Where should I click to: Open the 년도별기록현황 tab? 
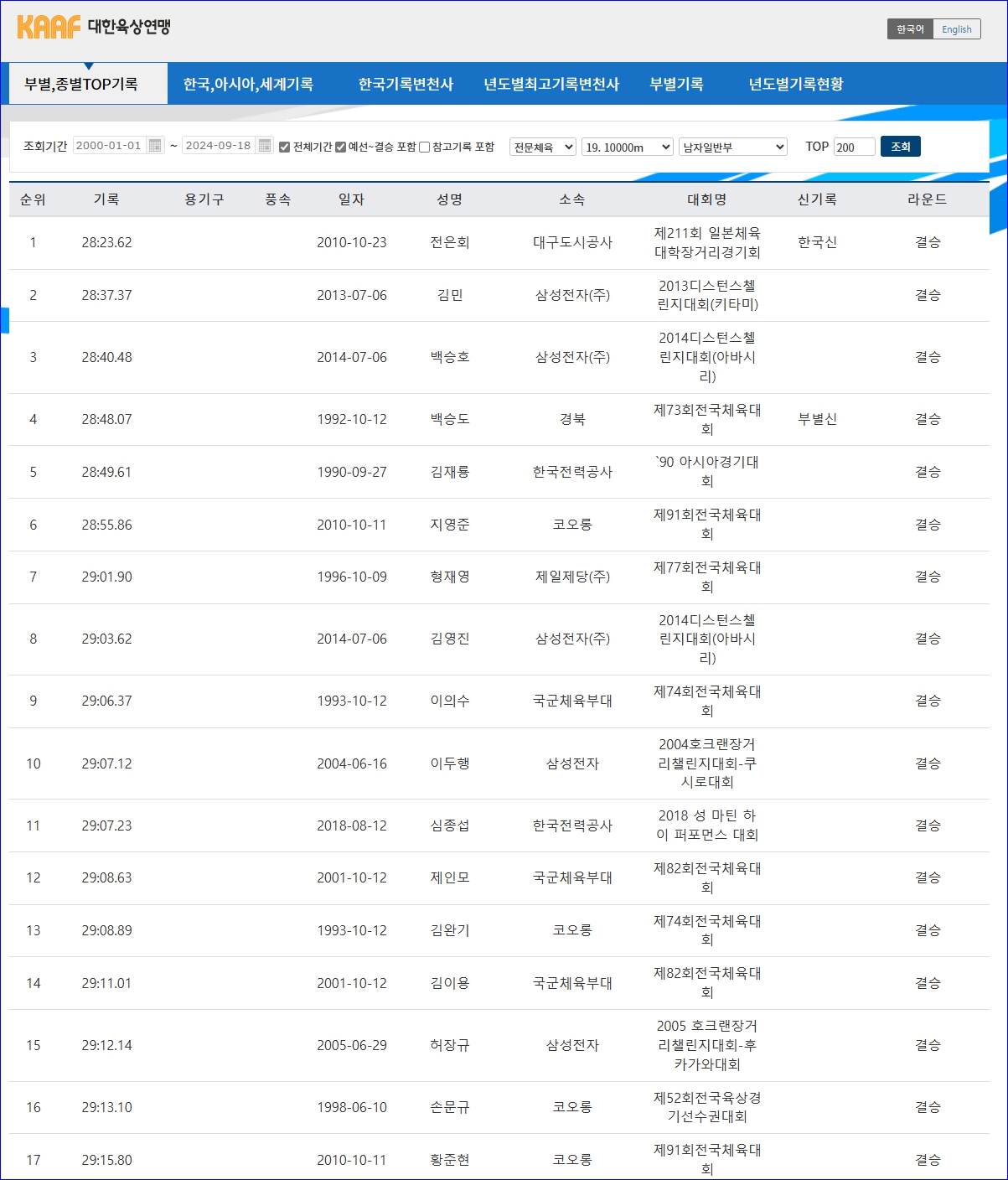point(796,84)
